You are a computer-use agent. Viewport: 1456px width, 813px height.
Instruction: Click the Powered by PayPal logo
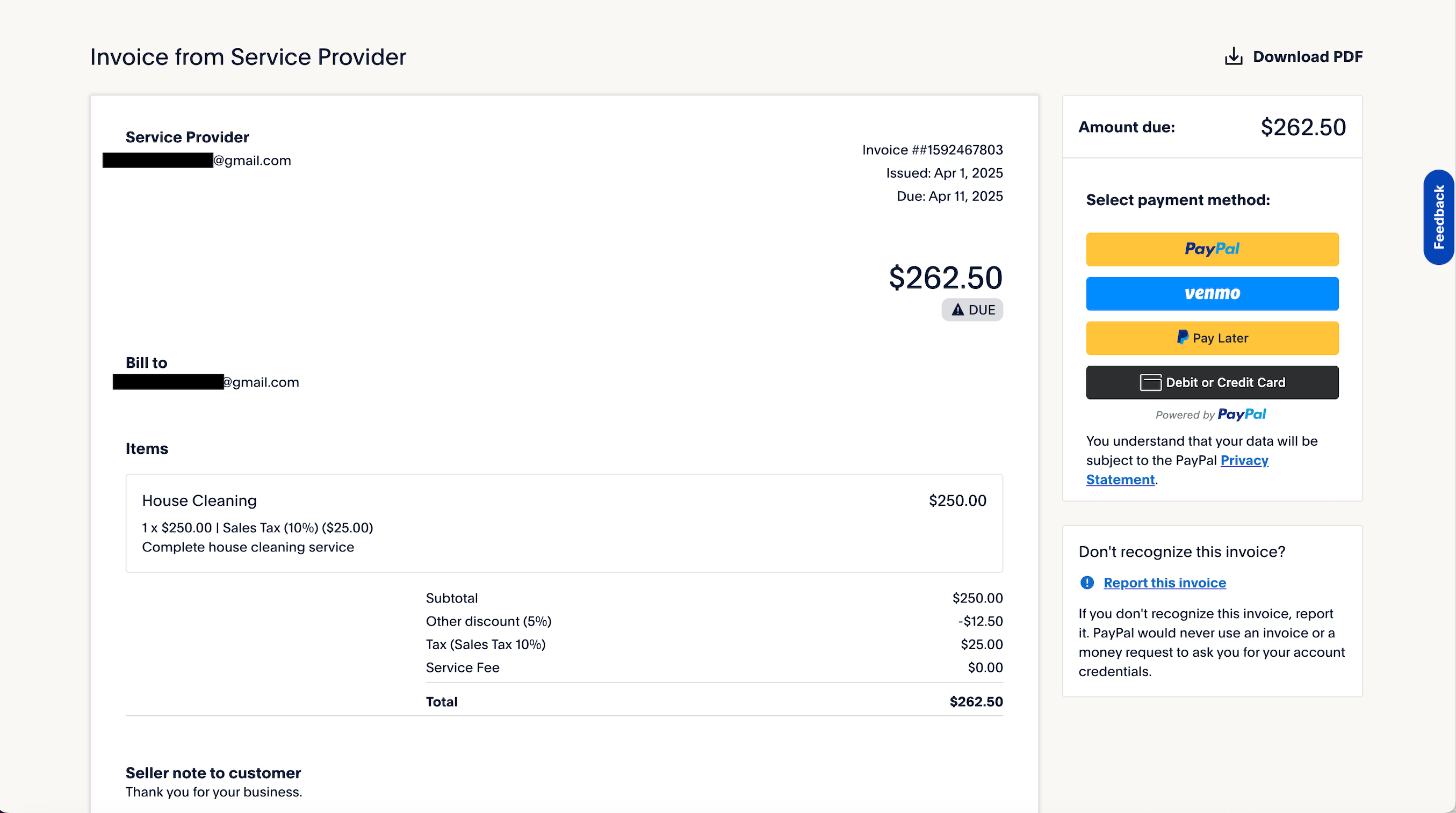[1241, 414]
